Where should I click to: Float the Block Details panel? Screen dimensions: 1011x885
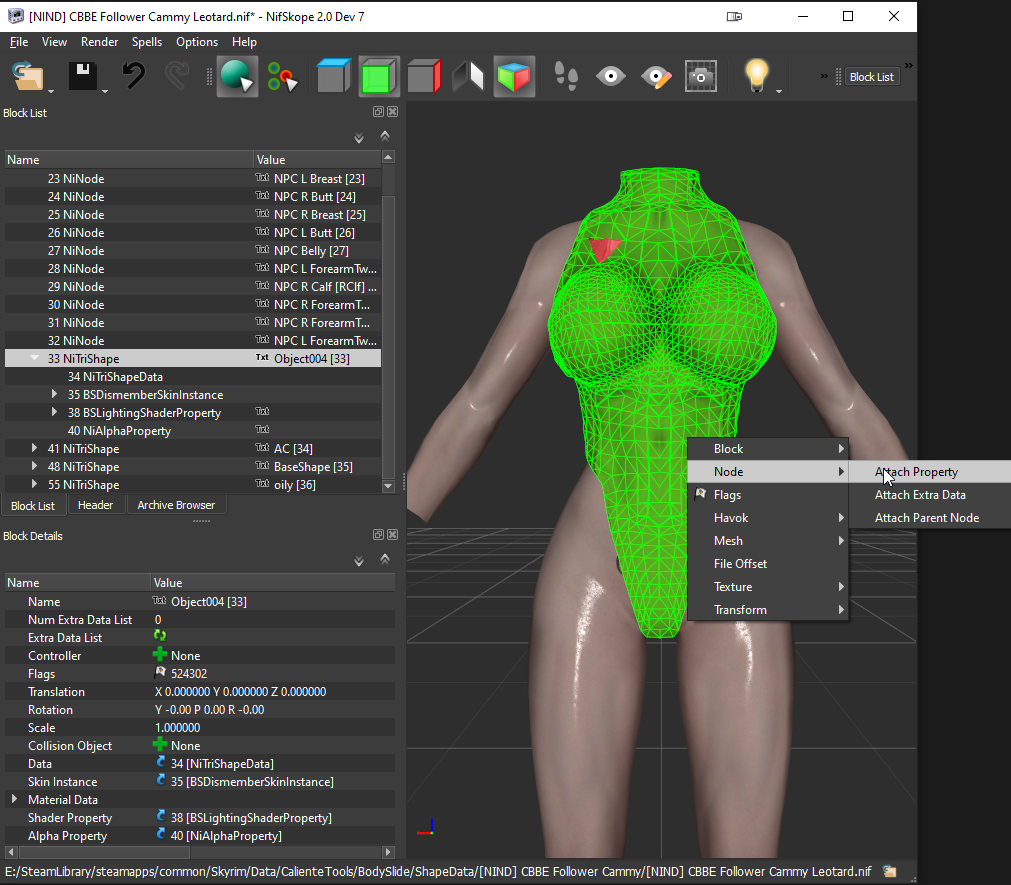pos(378,534)
